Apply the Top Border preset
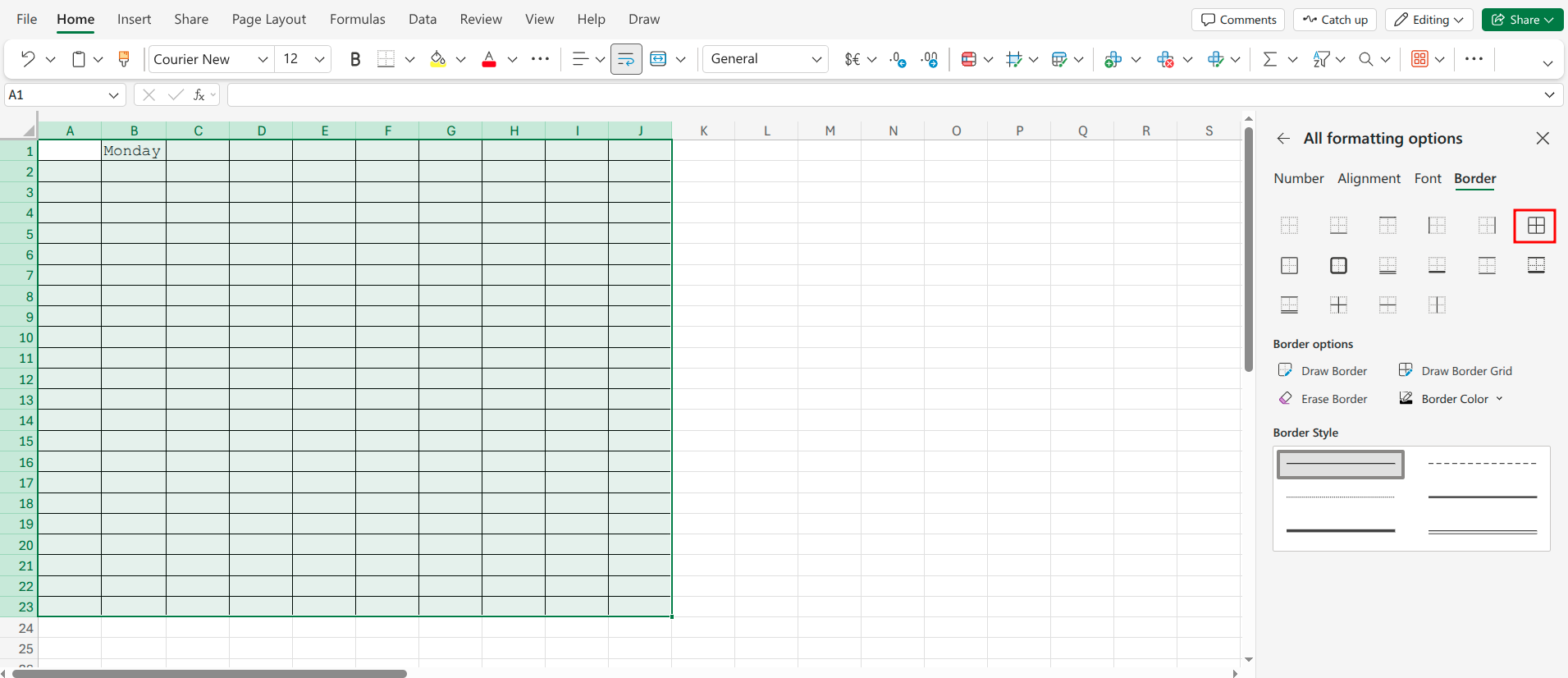 pos(1388,225)
